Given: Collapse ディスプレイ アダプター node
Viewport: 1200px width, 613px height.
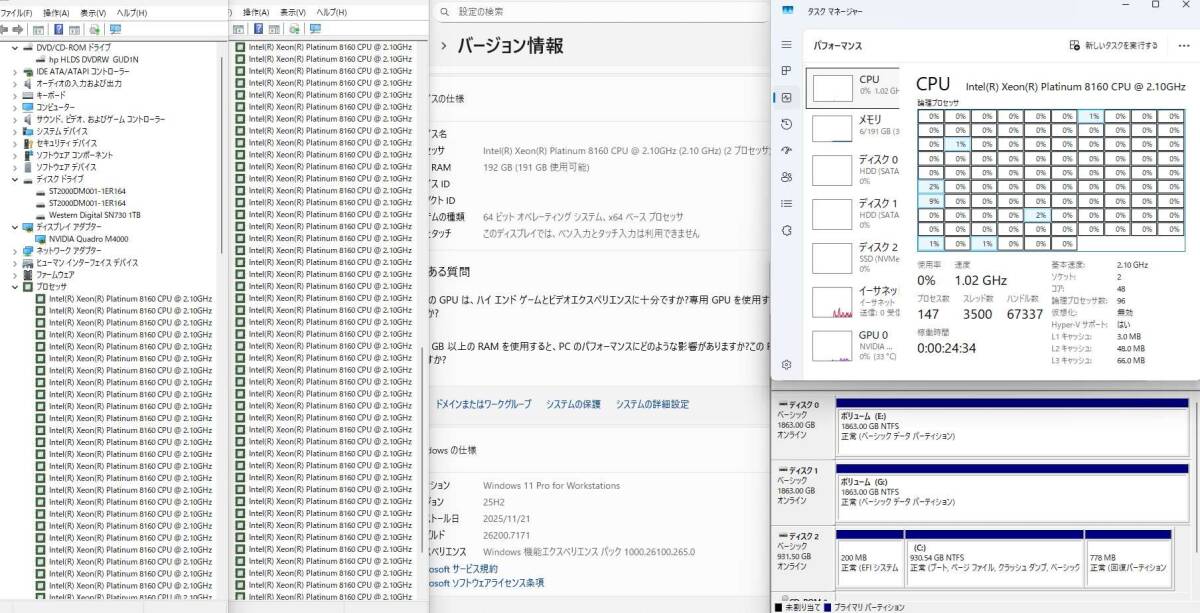Looking at the screenshot, I should [x=14, y=227].
